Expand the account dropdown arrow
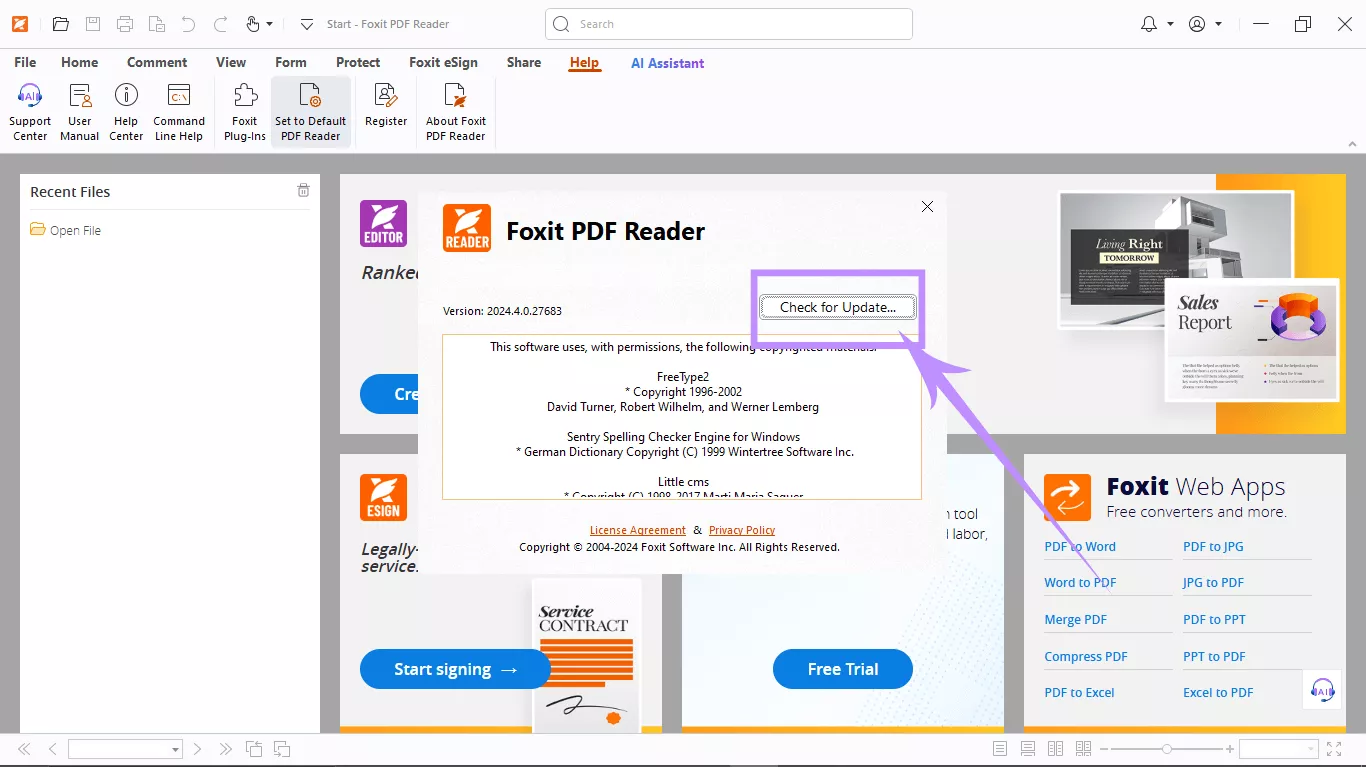1366x767 pixels. tap(1218, 24)
